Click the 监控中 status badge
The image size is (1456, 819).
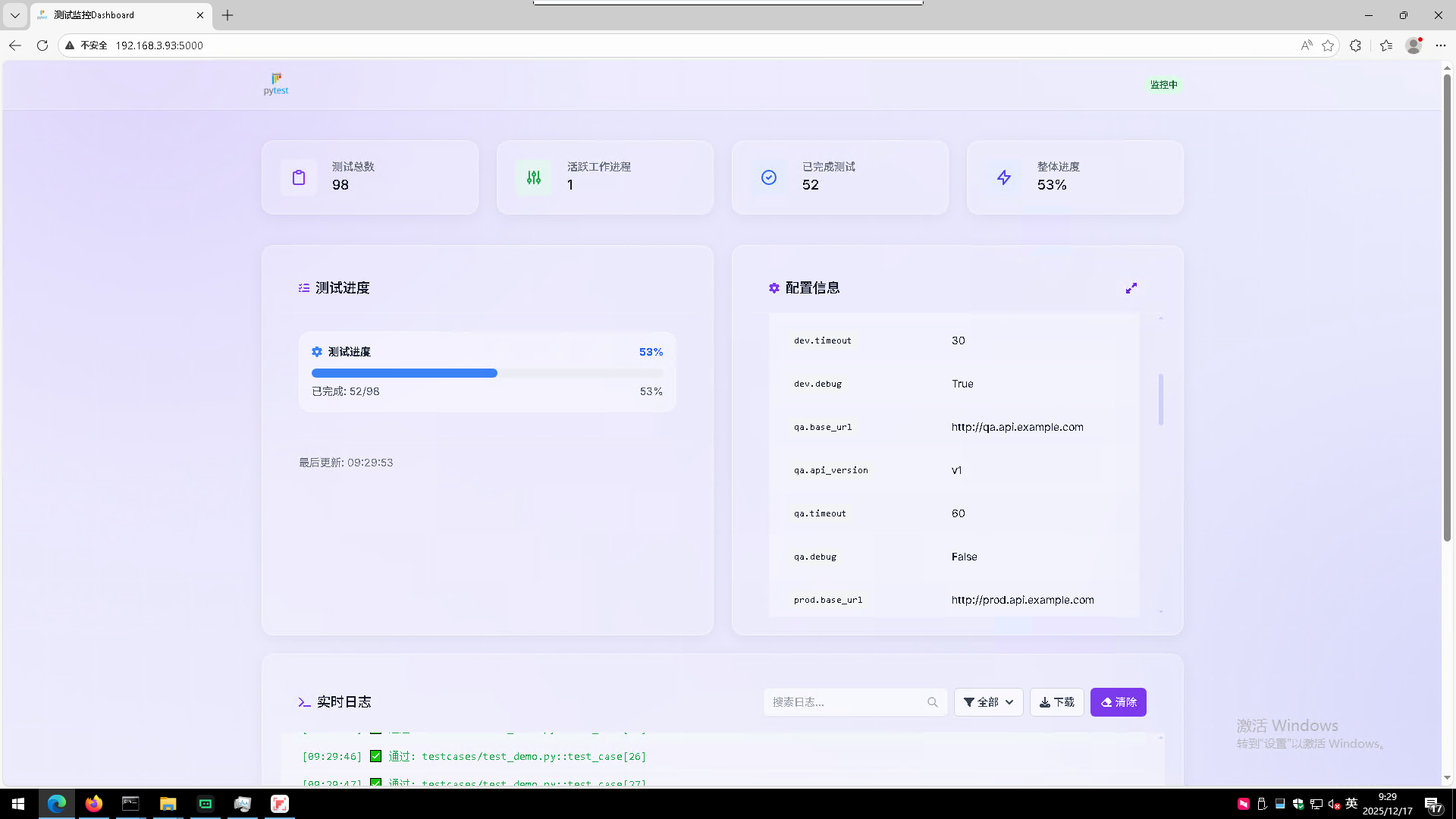point(1164,85)
